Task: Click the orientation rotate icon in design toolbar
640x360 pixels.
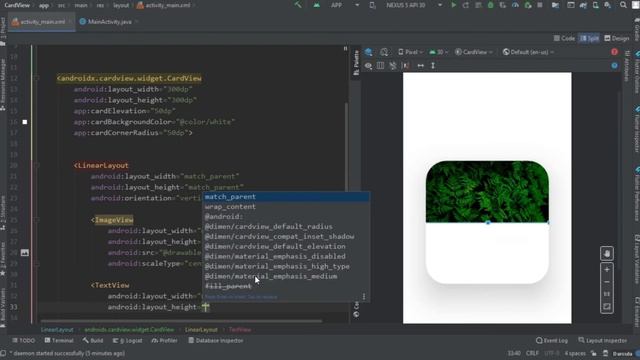Action: tap(384, 52)
